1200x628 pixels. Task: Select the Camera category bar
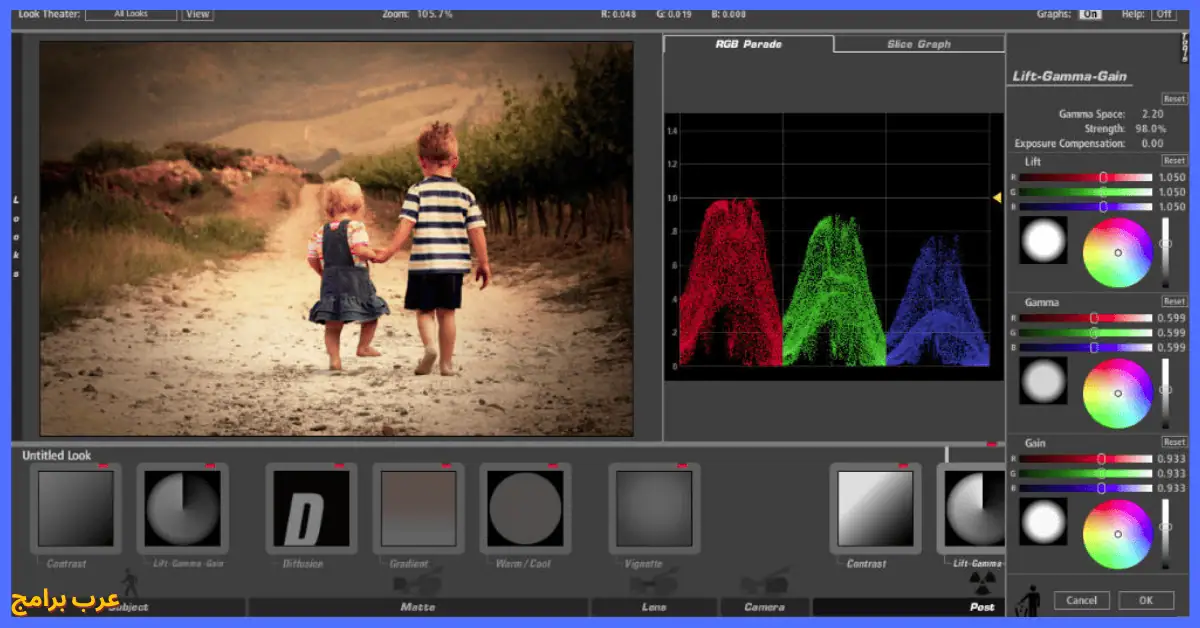pyautogui.click(x=765, y=607)
